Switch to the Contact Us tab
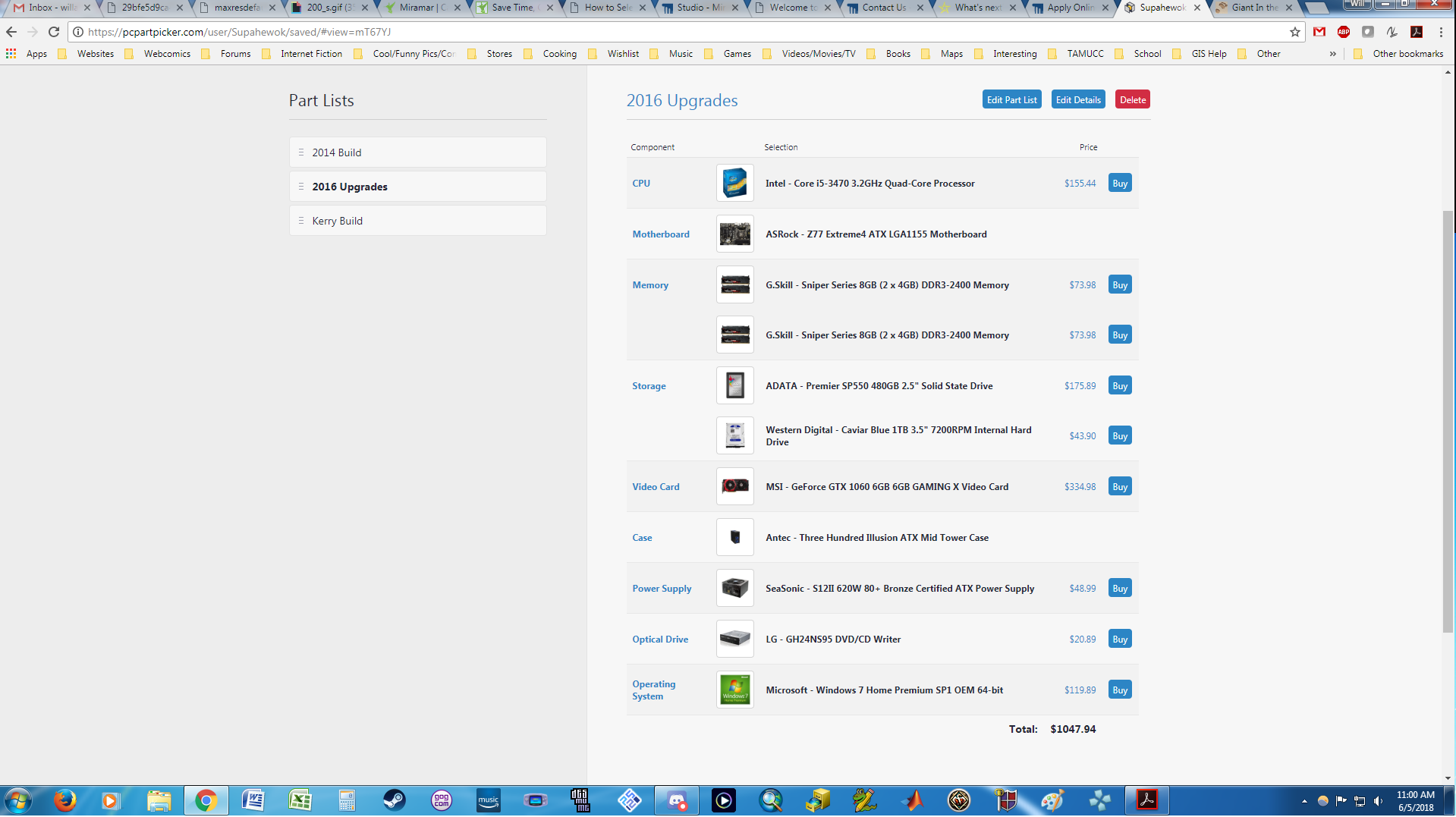The width and height of the screenshot is (1456, 817). tap(885, 8)
